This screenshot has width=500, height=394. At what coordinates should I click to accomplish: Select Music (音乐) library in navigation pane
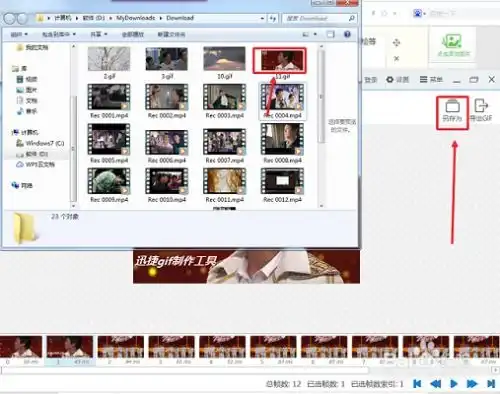(26, 111)
